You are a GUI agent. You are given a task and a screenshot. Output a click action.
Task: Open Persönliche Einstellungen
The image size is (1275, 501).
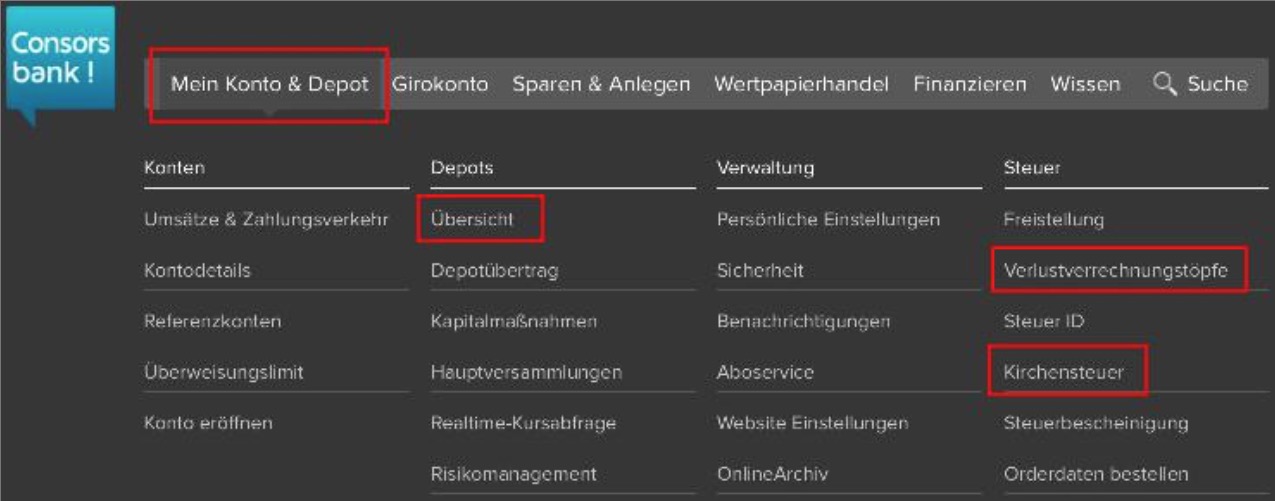pos(828,219)
